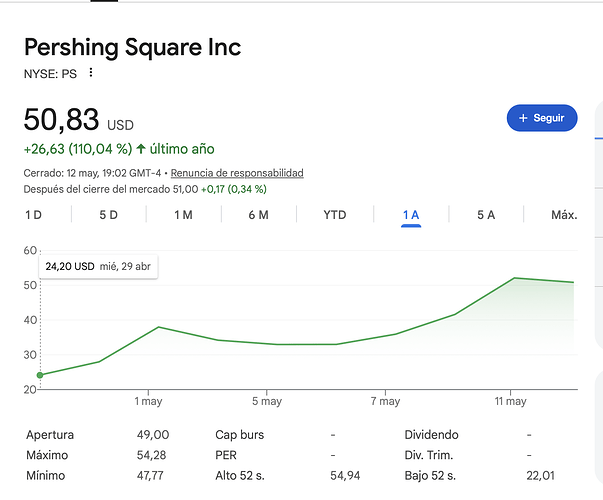This screenshot has height=500, width=603.
Task: Click the 7 may axis label
Action: pyautogui.click(x=385, y=402)
